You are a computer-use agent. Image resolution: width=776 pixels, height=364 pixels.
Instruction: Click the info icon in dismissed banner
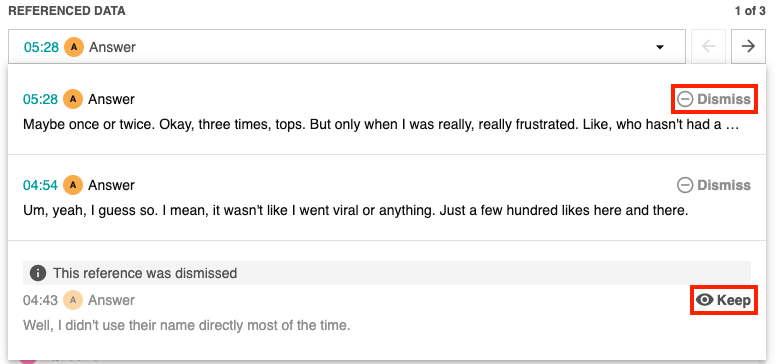pos(38,273)
